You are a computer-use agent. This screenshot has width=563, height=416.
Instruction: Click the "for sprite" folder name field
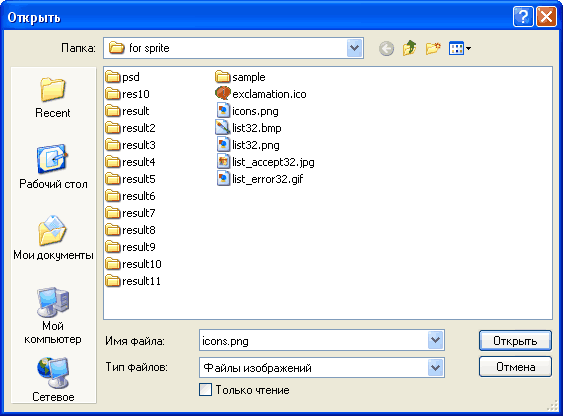(225, 48)
